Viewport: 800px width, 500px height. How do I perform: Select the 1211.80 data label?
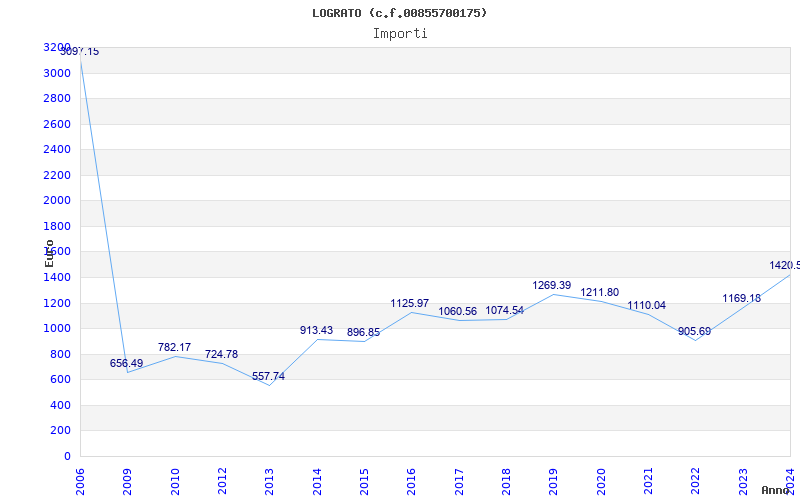599,292
